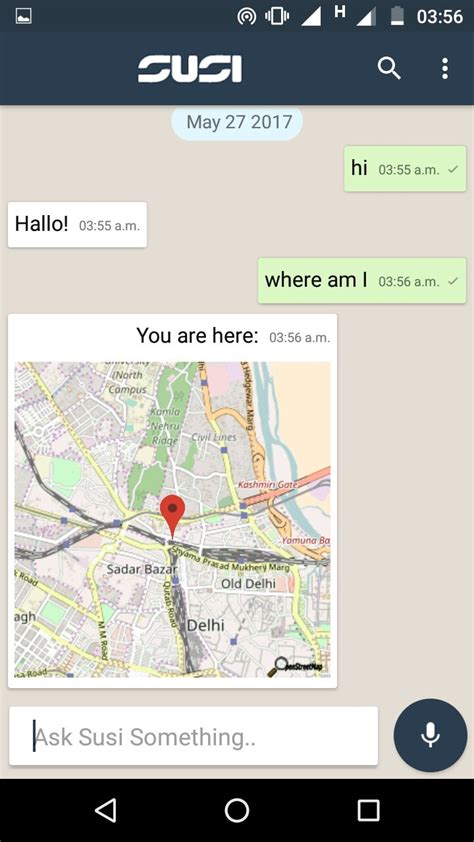Tap the SUSI logo in the header

click(189, 70)
